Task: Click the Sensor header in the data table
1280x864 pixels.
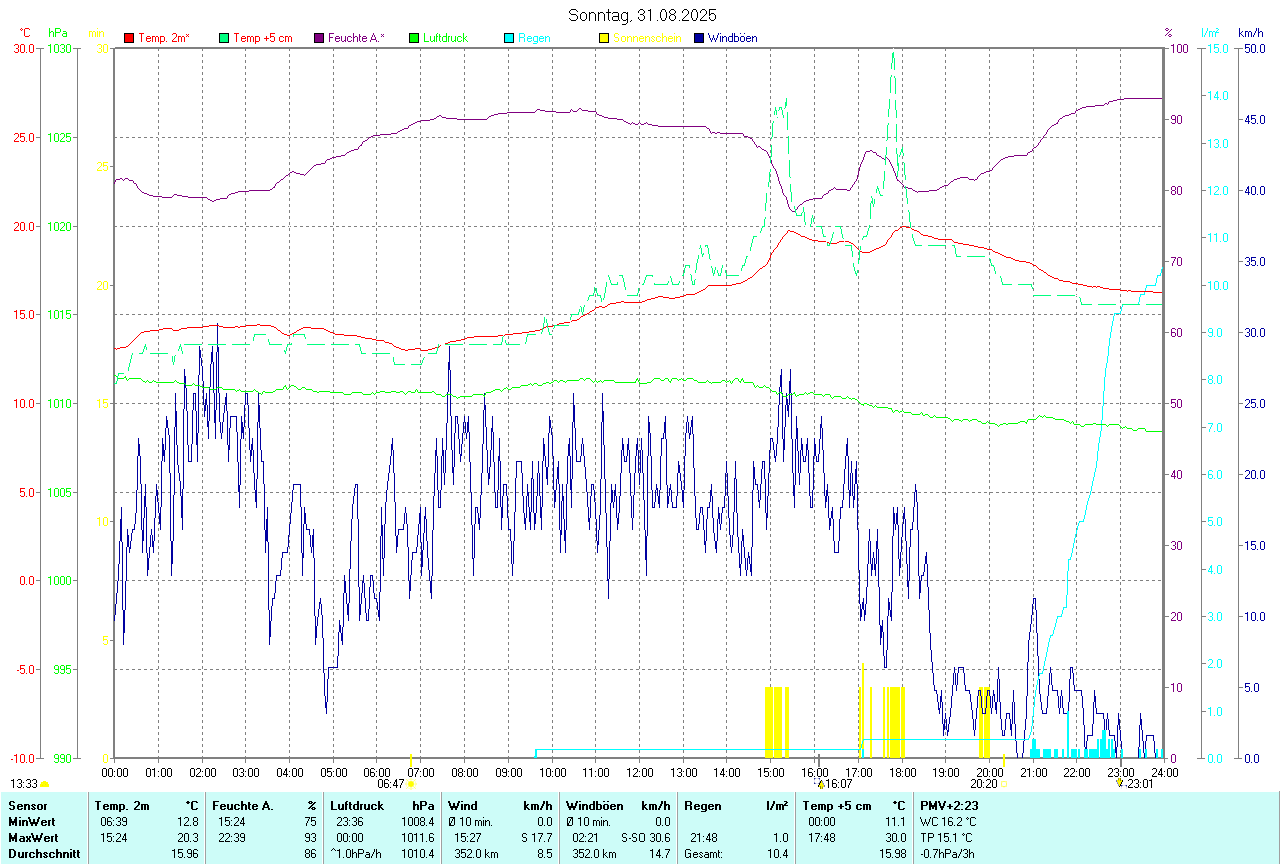Action: [x=26, y=805]
